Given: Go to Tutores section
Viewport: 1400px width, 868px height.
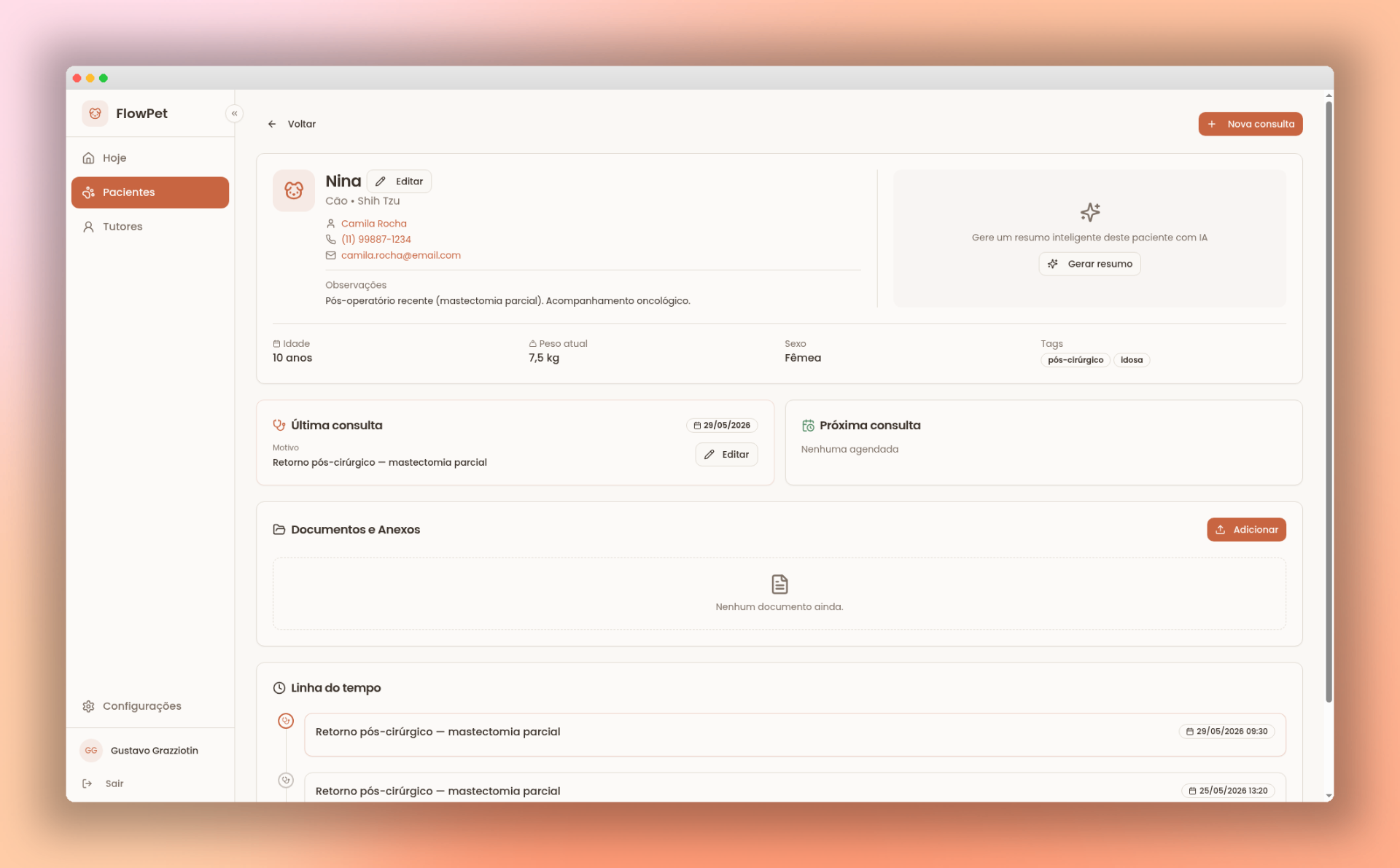Looking at the screenshot, I should coord(150,227).
